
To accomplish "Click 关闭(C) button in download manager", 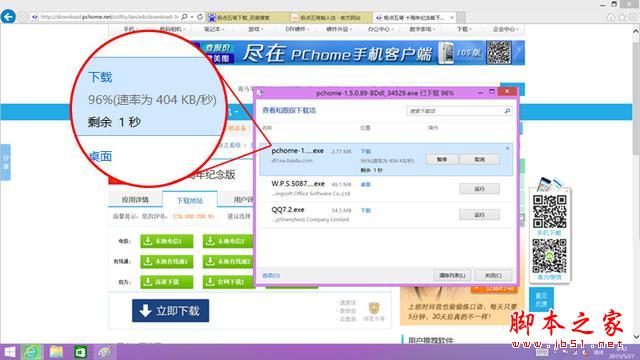I will (x=493, y=276).
